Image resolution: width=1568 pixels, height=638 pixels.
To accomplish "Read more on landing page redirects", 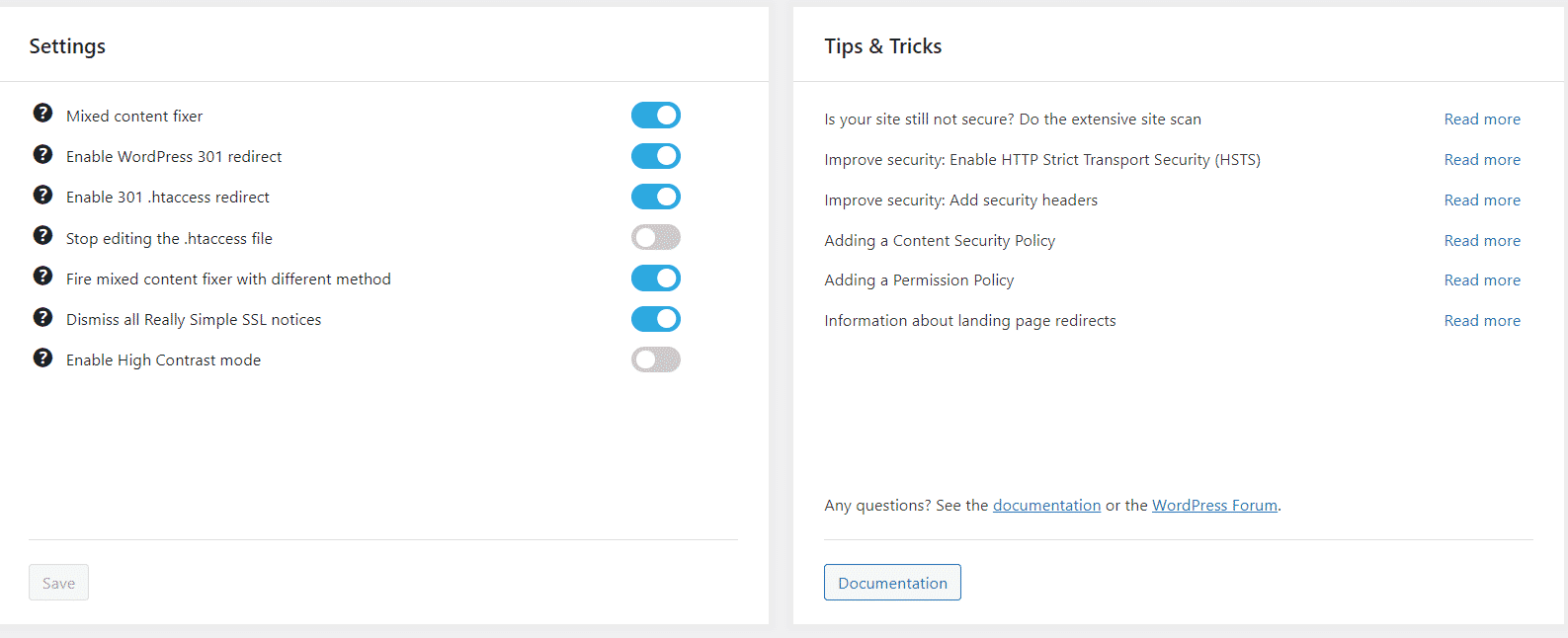I will pos(1482,321).
